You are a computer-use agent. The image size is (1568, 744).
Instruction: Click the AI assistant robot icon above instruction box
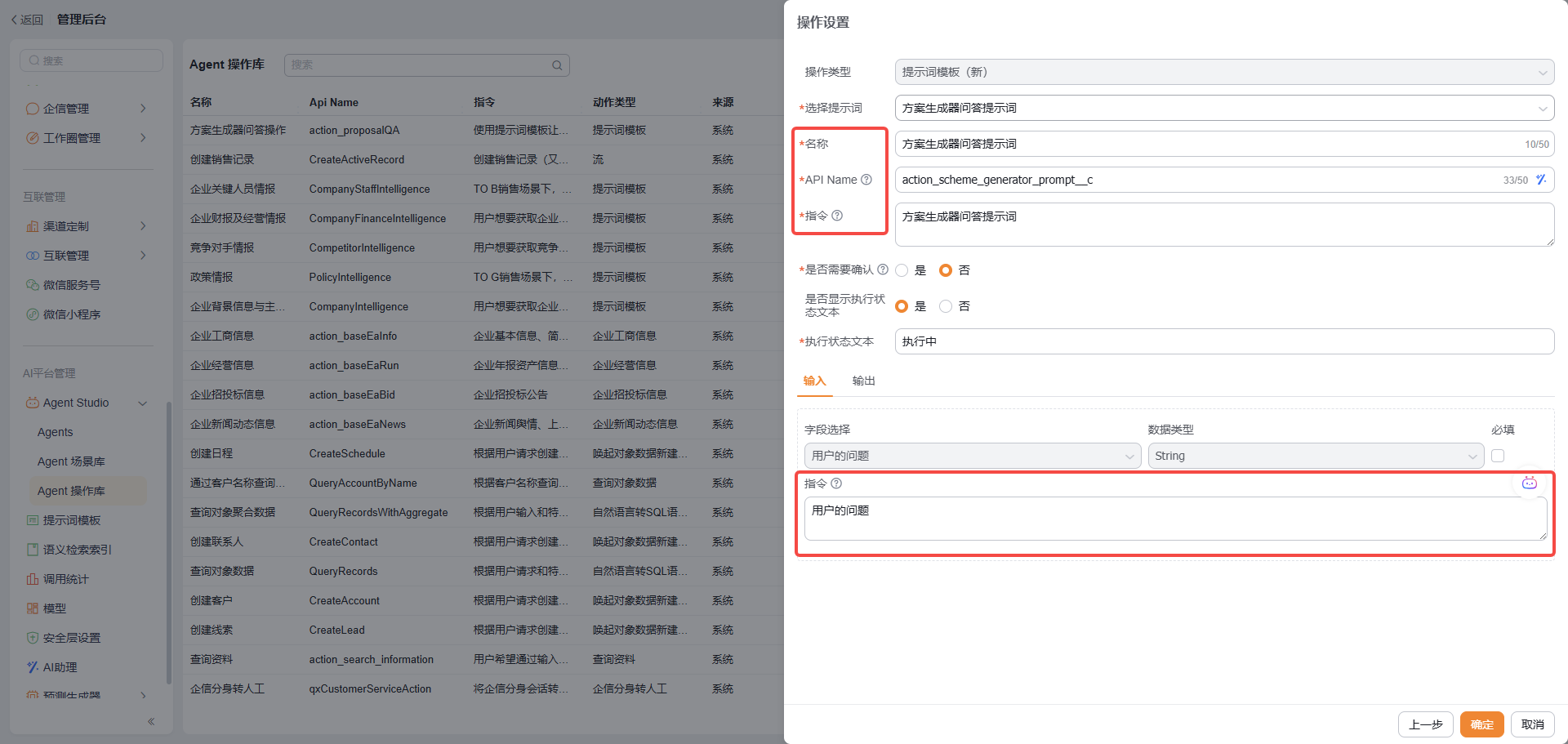(1529, 483)
